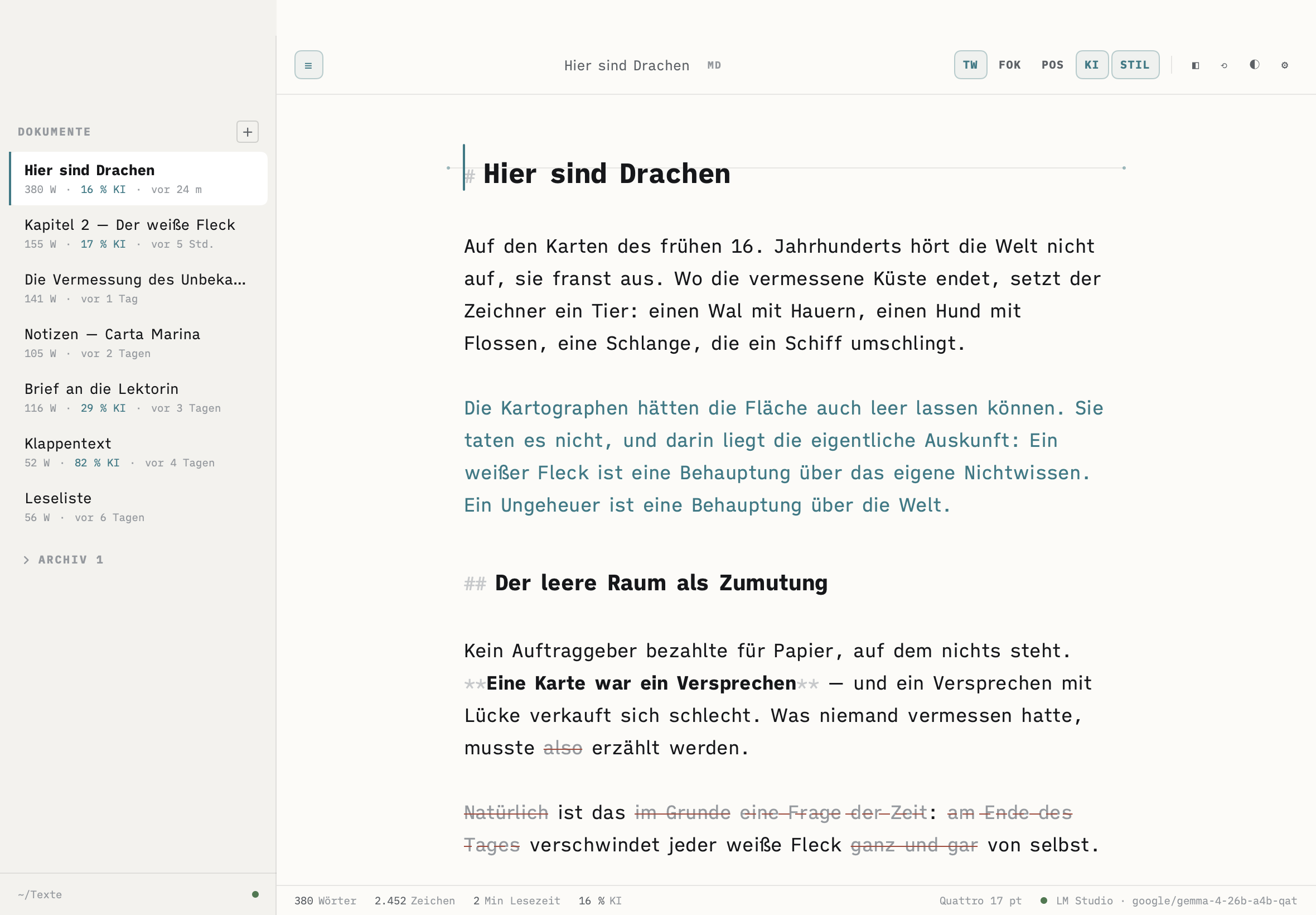This screenshot has height=915, width=1316.
Task: Open document Hier sind Drachen in sidebar
Action: tap(139, 179)
